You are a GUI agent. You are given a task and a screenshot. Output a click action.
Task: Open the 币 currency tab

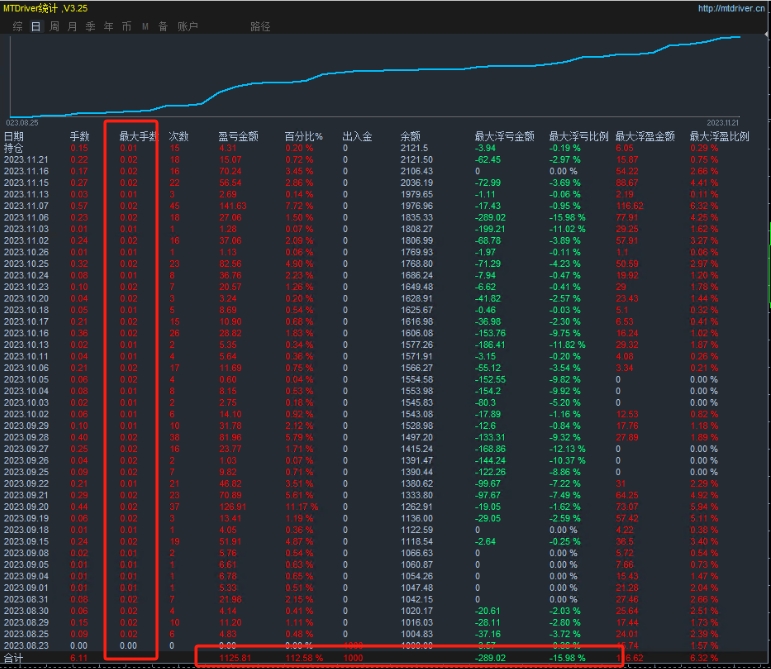coord(127,27)
